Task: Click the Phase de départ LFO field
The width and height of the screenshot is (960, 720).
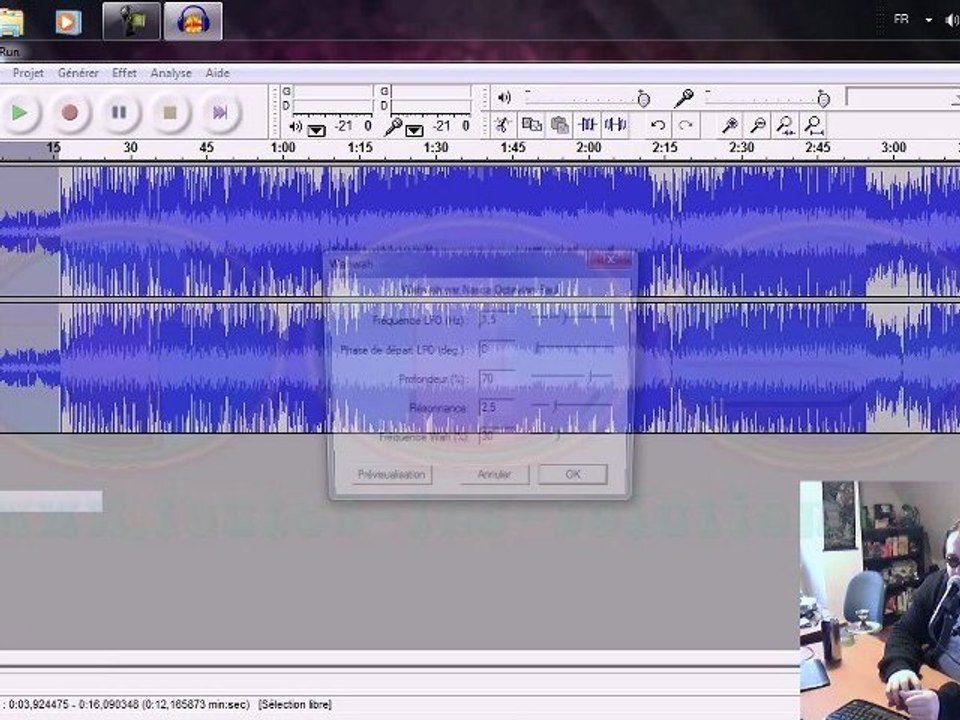Action: pyautogui.click(x=497, y=350)
